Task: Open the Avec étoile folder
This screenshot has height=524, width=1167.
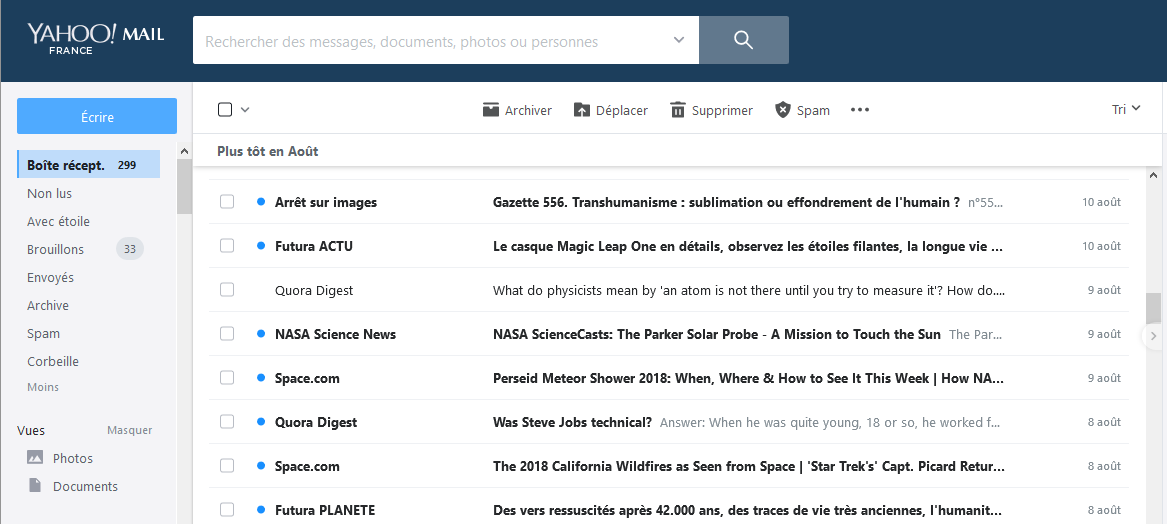Action: click(x=58, y=222)
